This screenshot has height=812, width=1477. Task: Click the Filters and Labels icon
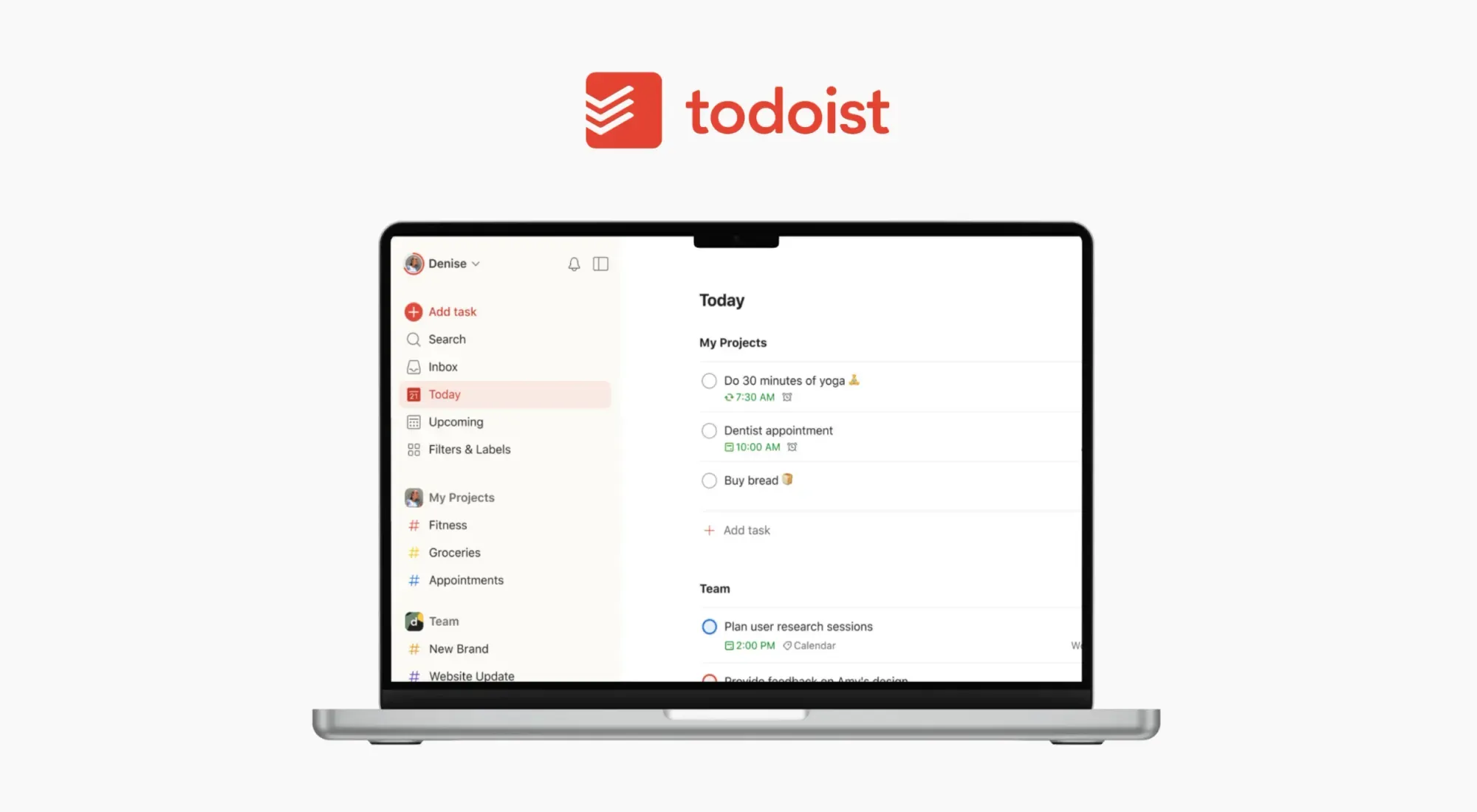[x=414, y=449]
